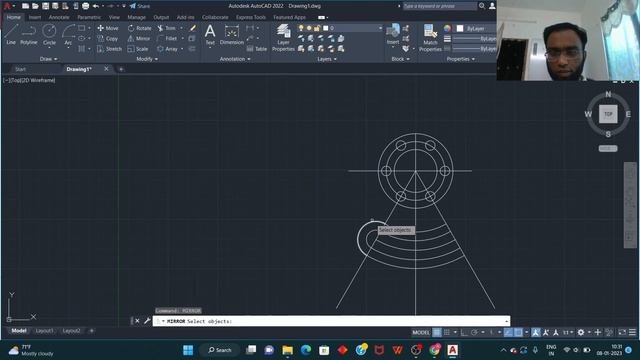Click the Array command
The width and height of the screenshot is (640, 360).
tap(167, 49)
